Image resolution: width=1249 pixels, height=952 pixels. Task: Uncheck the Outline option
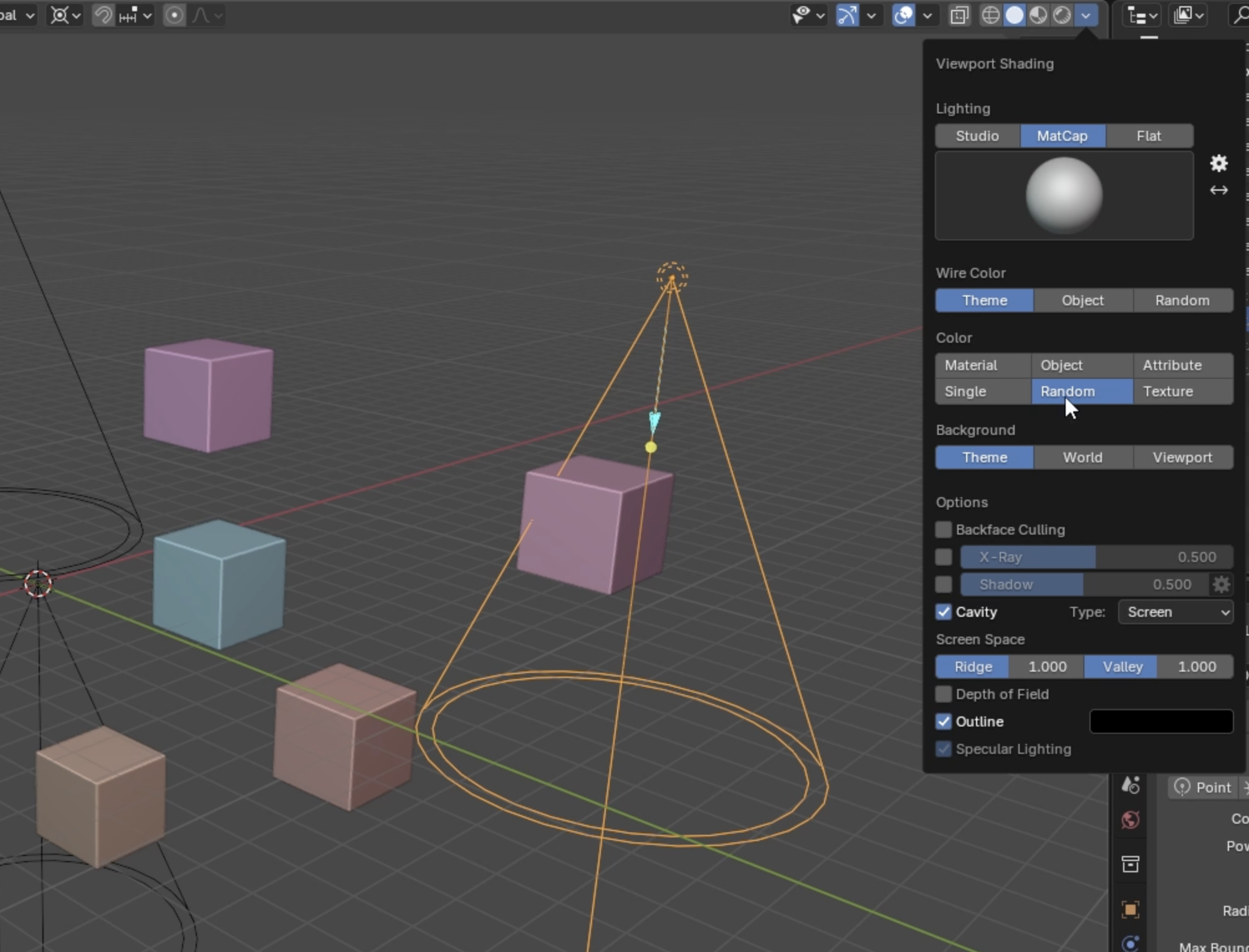point(944,721)
